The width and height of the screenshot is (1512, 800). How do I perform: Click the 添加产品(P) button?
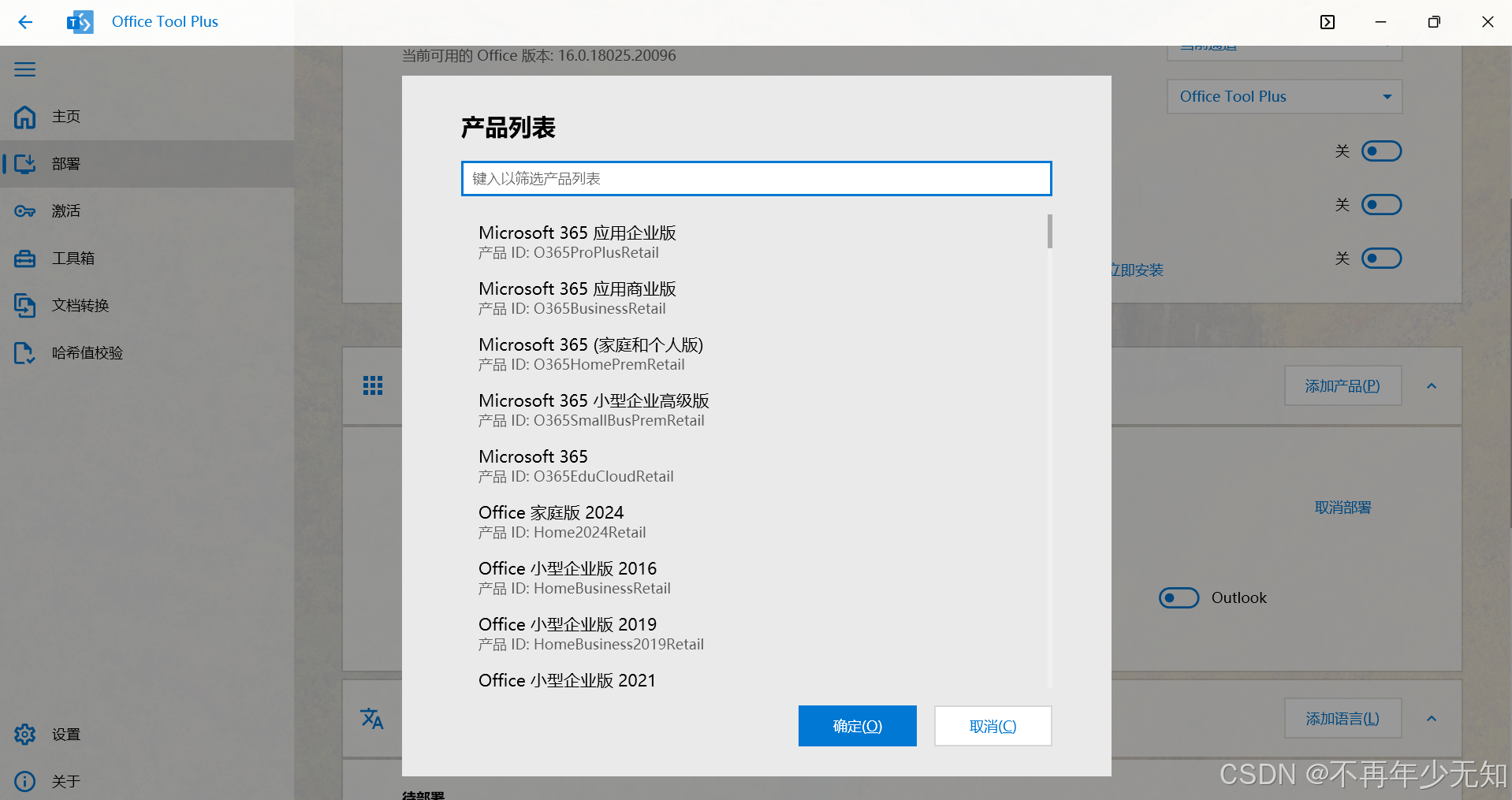click(x=1343, y=385)
